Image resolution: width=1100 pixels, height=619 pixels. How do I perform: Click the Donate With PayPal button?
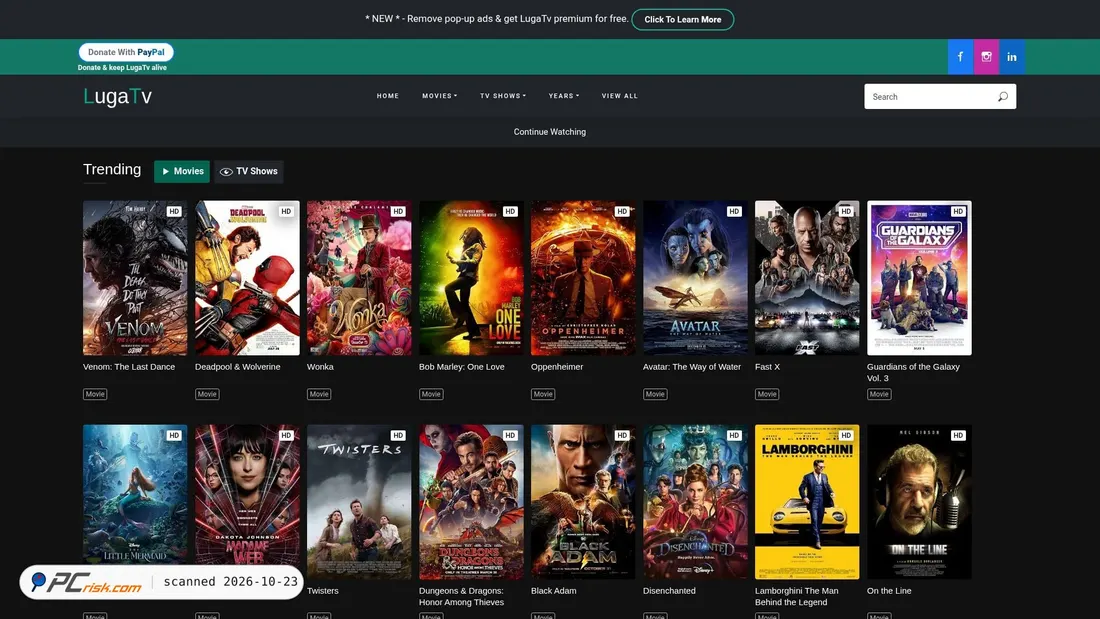click(x=126, y=52)
